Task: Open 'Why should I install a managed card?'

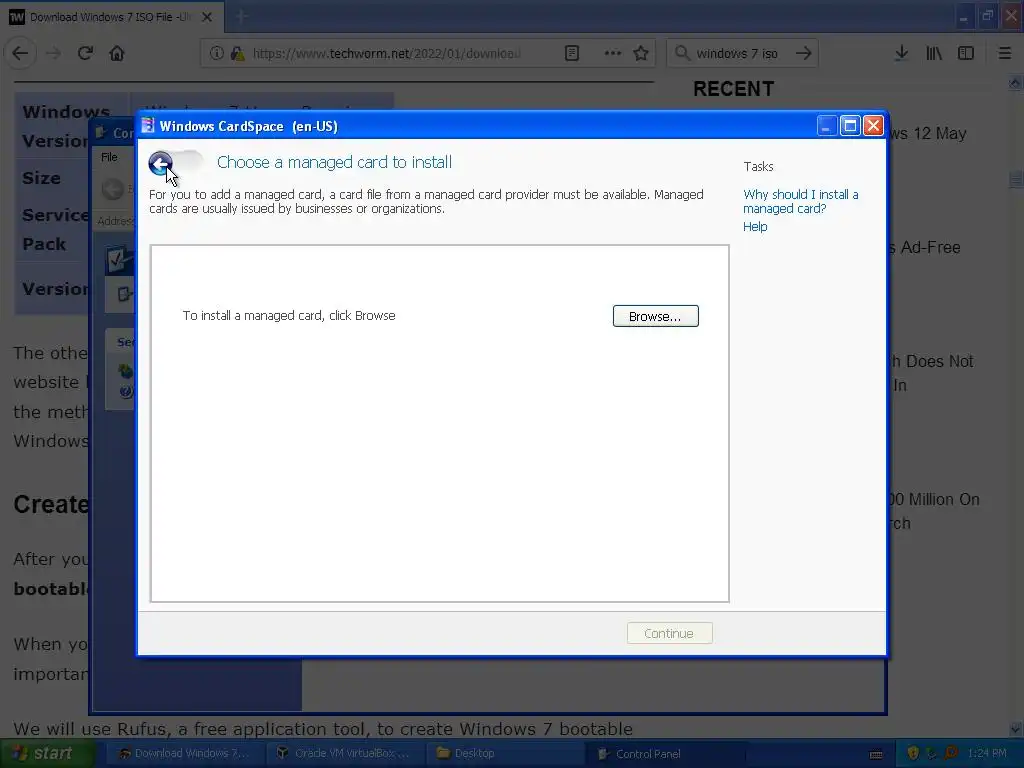Action: (x=801, y=202)
